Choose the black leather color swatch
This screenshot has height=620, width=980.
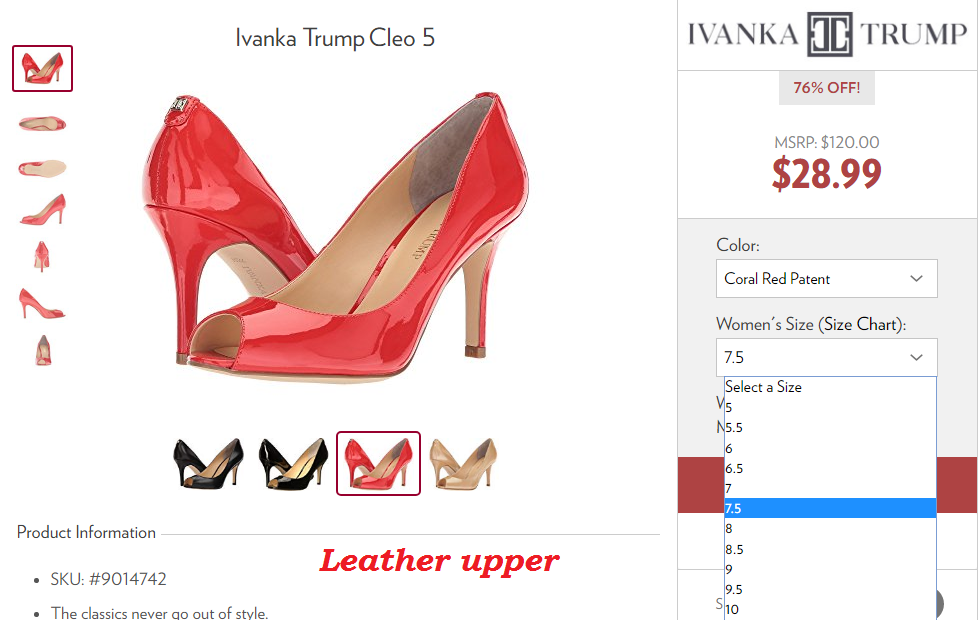[208, 463]
